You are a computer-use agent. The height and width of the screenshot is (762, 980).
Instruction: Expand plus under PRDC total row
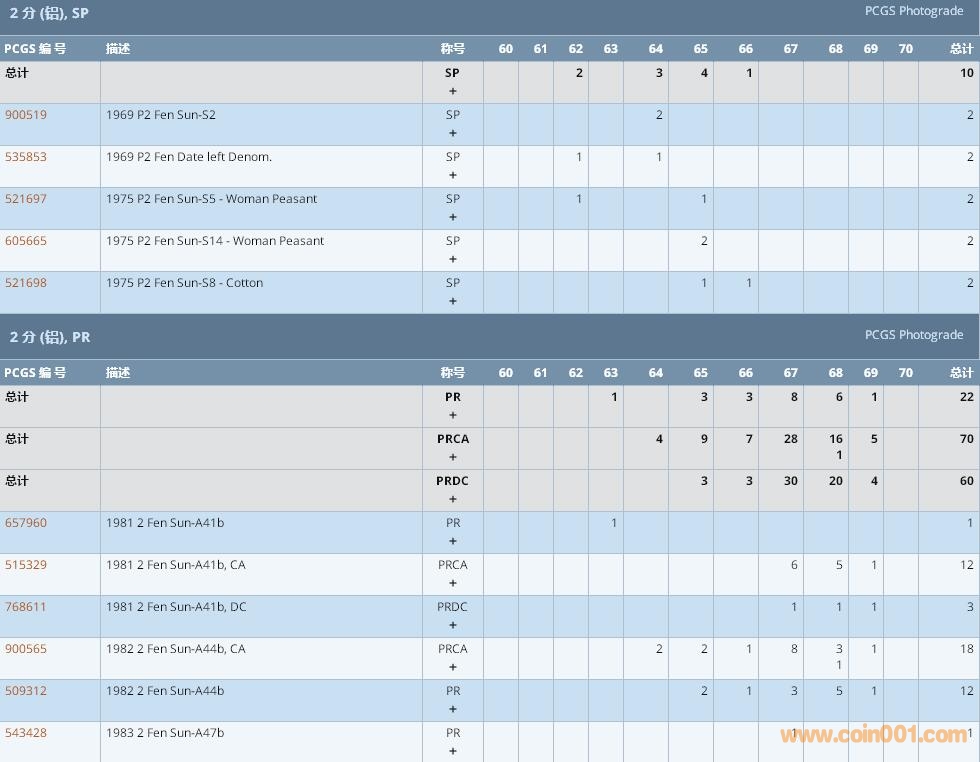pyautogui.click(x=453, y=499)
